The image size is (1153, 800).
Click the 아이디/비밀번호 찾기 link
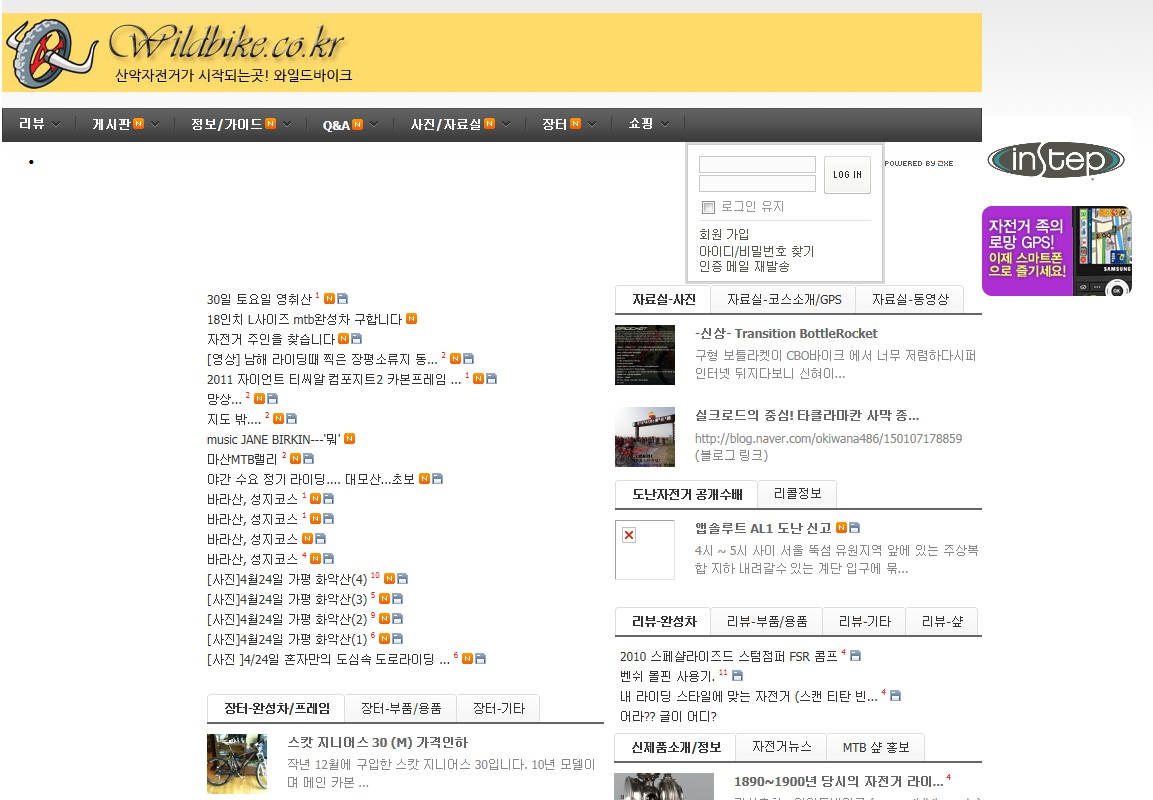coord(756,251)
